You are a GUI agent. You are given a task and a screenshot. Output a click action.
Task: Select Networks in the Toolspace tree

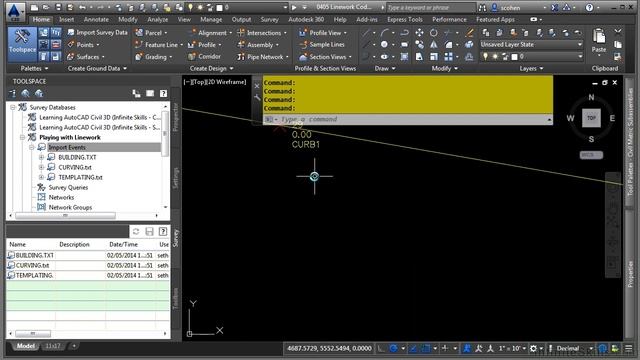click(x=61, y=197)
